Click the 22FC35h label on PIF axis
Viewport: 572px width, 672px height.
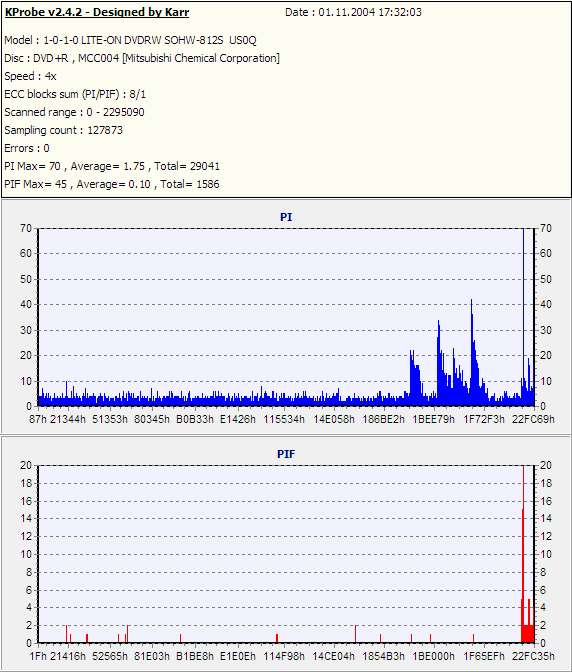click(x=533, y=656)
